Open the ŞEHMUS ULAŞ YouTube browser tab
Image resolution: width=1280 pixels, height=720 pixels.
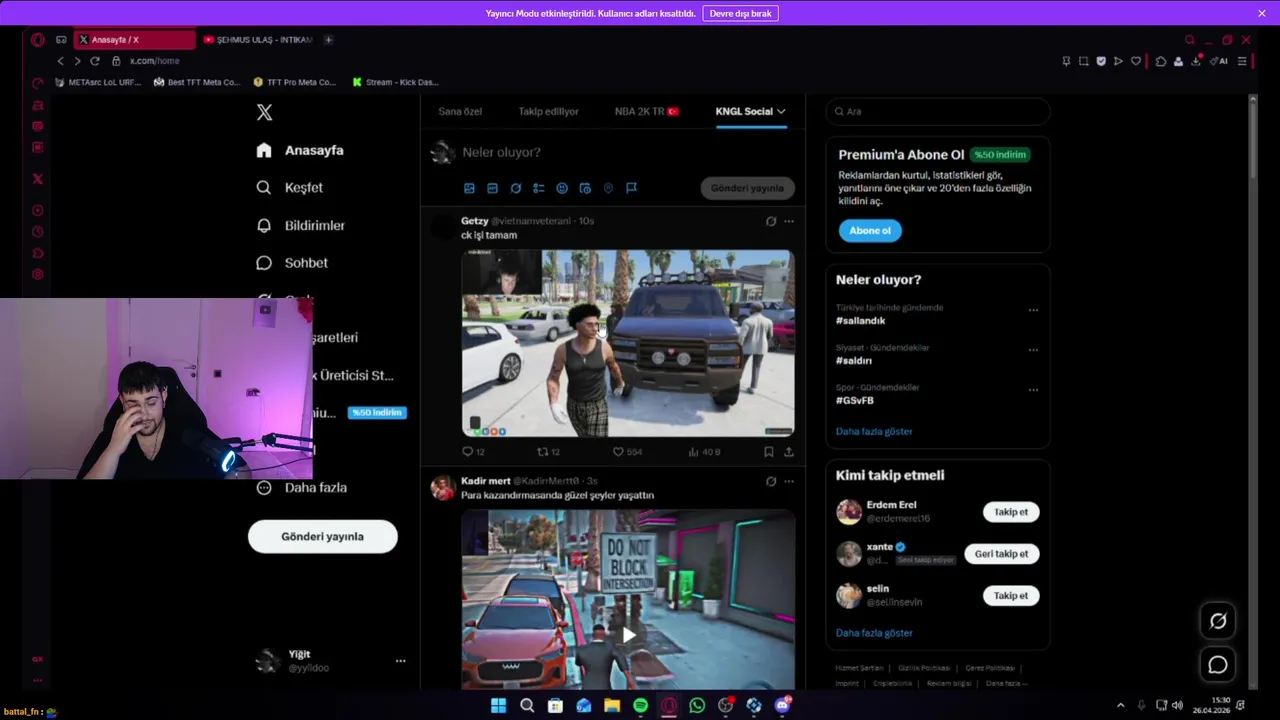click(258, 40)
